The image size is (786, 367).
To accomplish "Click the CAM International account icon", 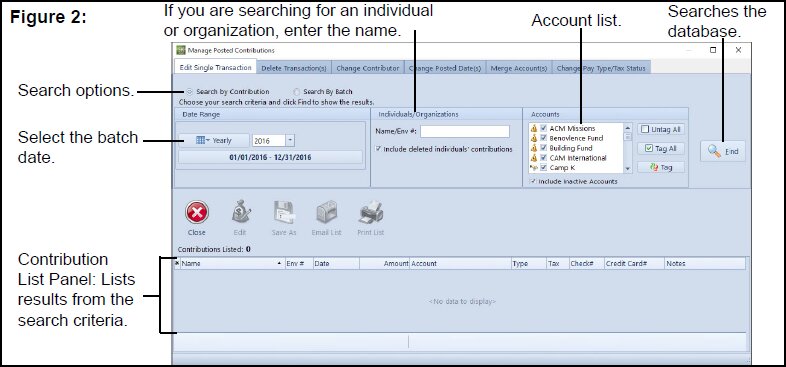I will pyautogui.click(x=534, y=158).
